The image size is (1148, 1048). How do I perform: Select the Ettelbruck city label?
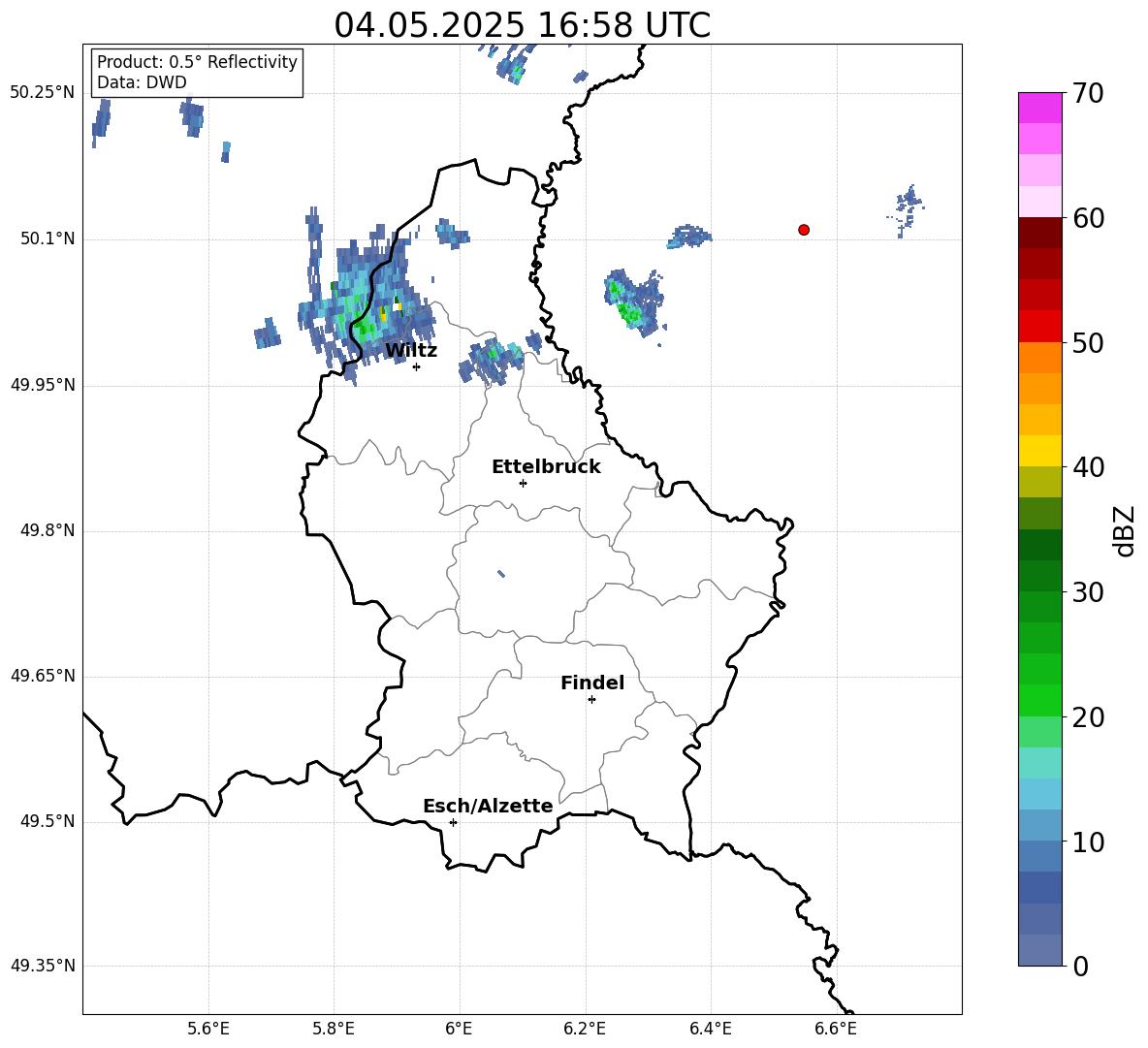tap(546, 467)
